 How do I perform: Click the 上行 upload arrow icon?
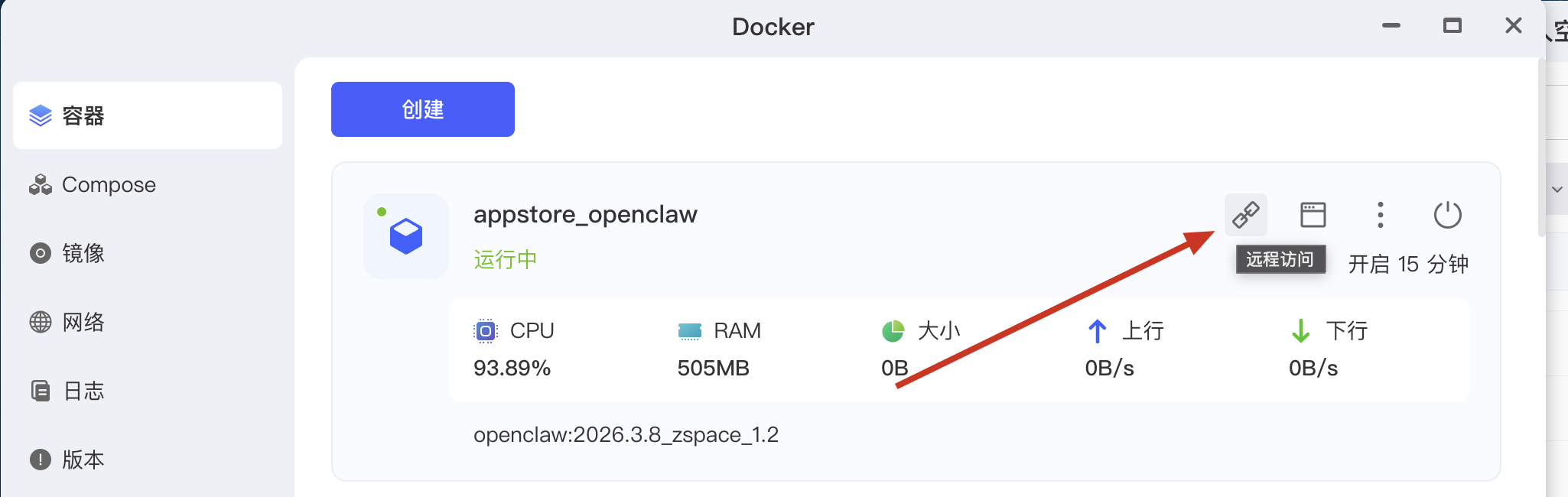point(1097,331)
